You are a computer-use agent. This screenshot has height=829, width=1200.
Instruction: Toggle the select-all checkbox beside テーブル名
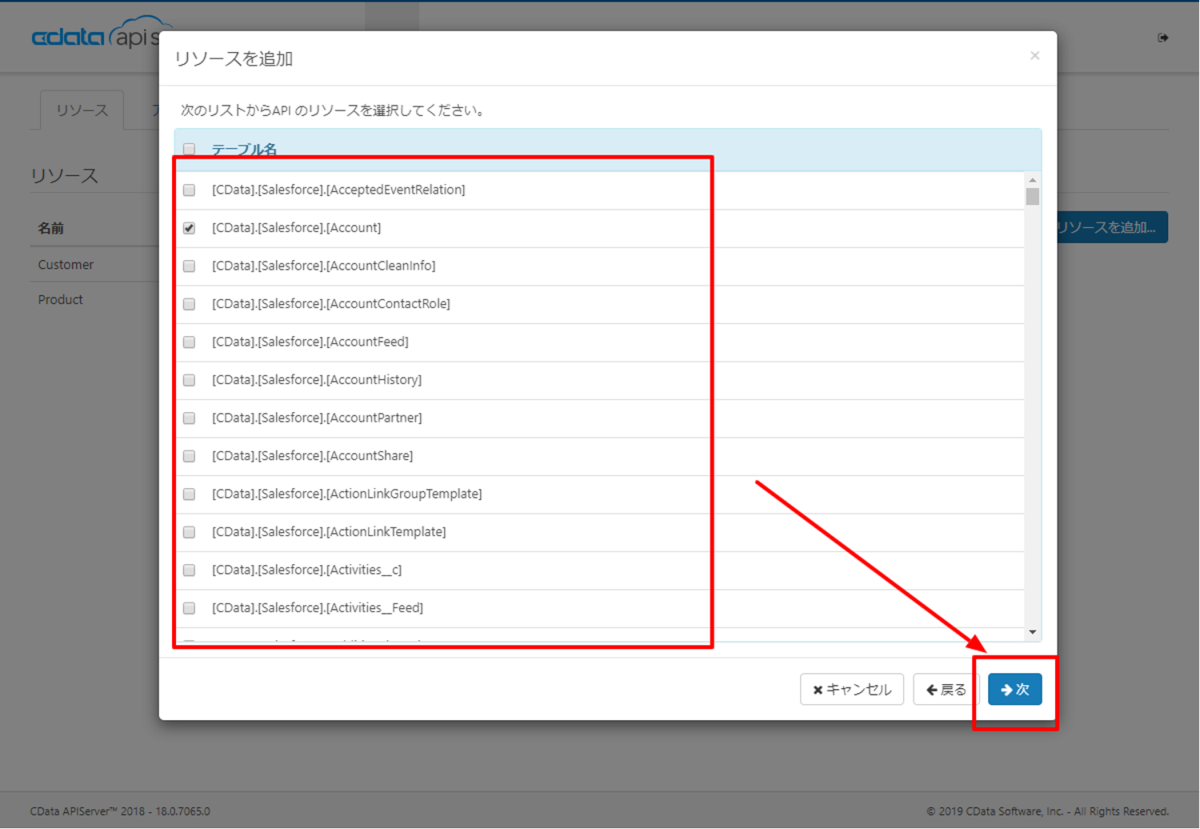point(189,149)
